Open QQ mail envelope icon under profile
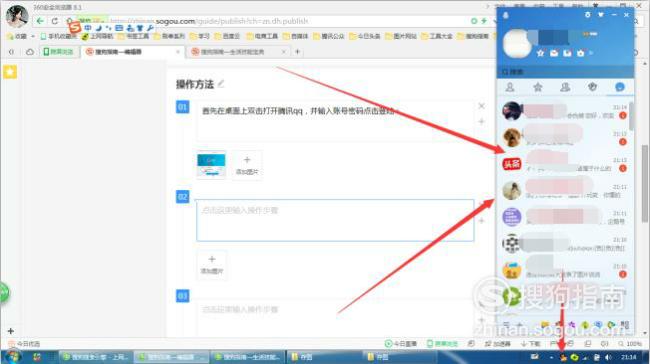Image resolution: width=650 pixels, height=364 pixels. click(x=554, y=53)
